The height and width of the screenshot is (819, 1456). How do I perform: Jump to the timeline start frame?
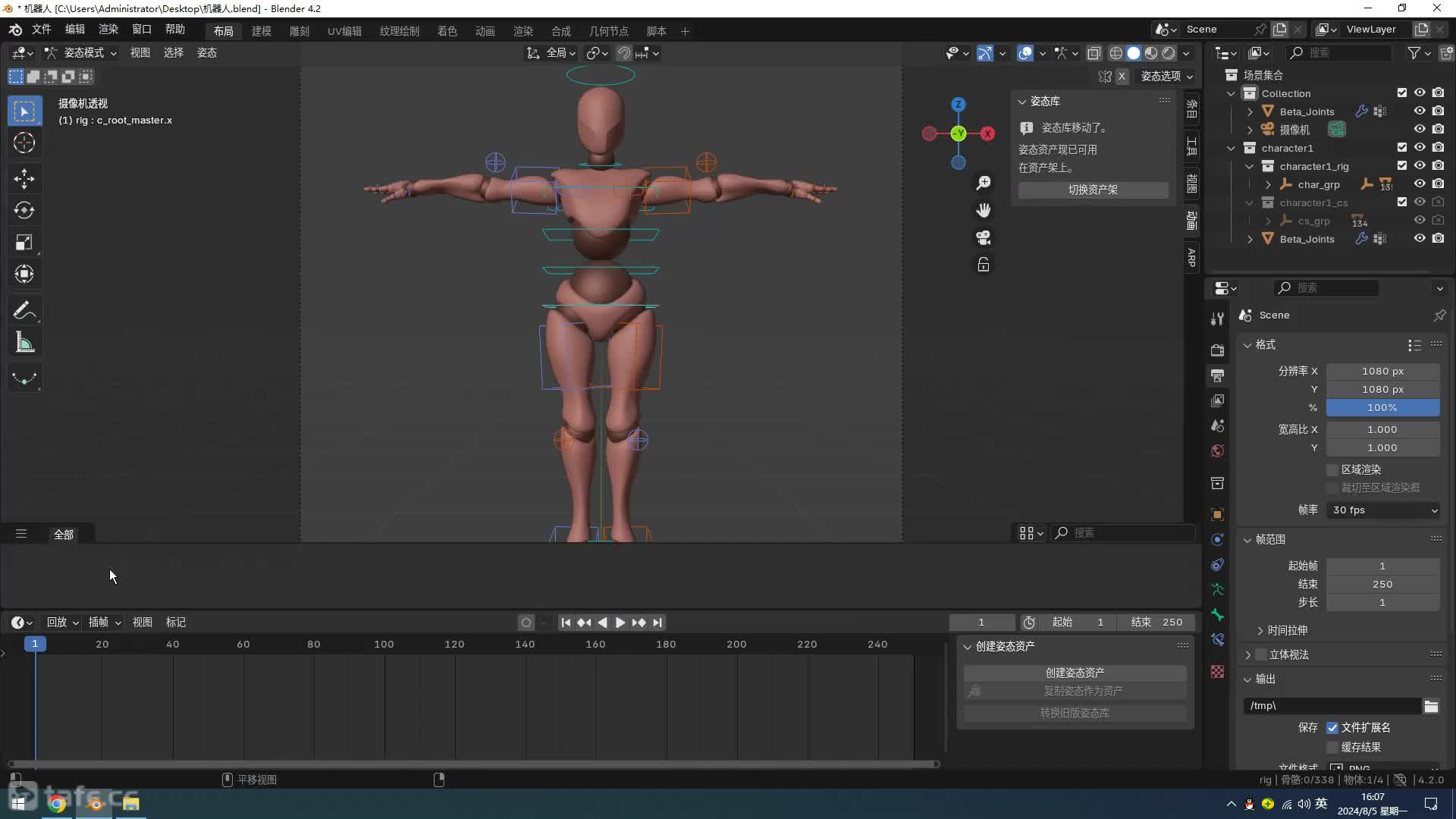(x=566, y=623)
